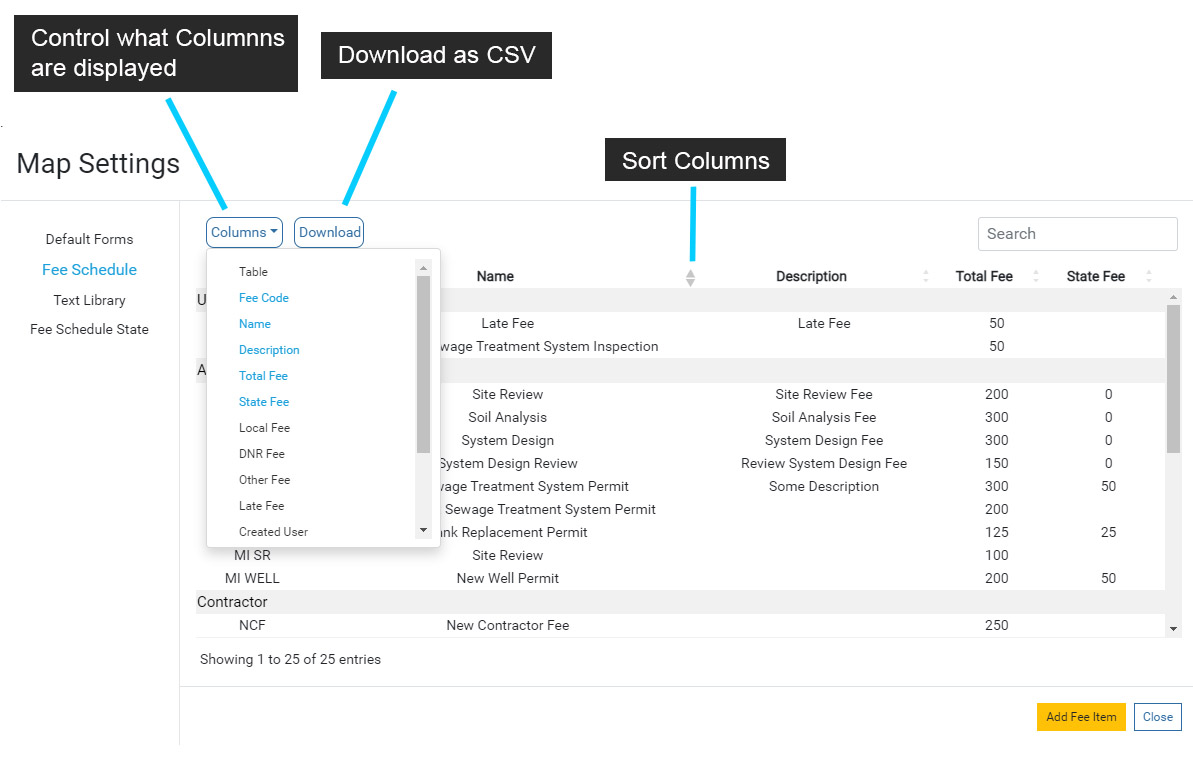The width and height of the screenshot is (1193, 762).
Task: Toggle Fee Code column visibility
Action: point(263,298)
